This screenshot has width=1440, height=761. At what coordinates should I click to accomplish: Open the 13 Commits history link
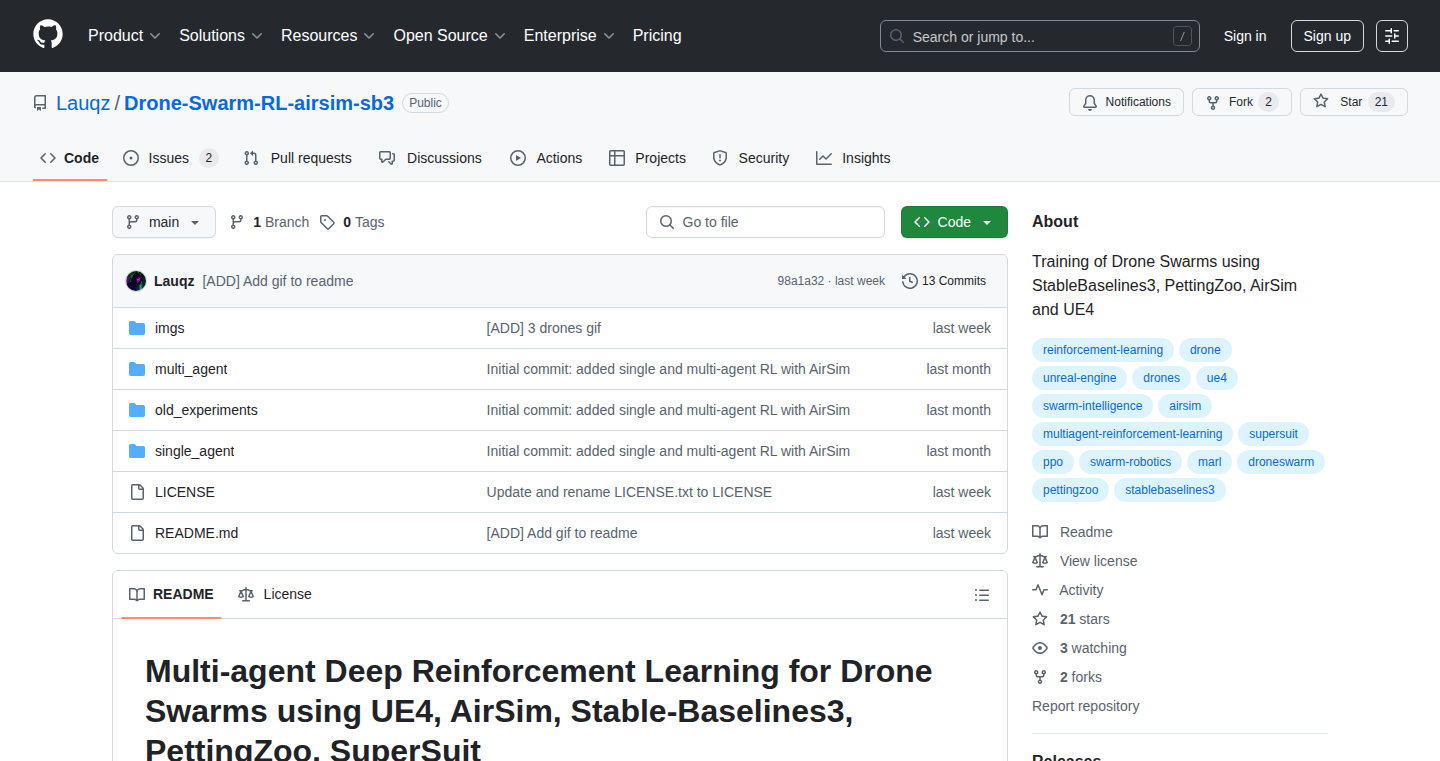(944, 281)
